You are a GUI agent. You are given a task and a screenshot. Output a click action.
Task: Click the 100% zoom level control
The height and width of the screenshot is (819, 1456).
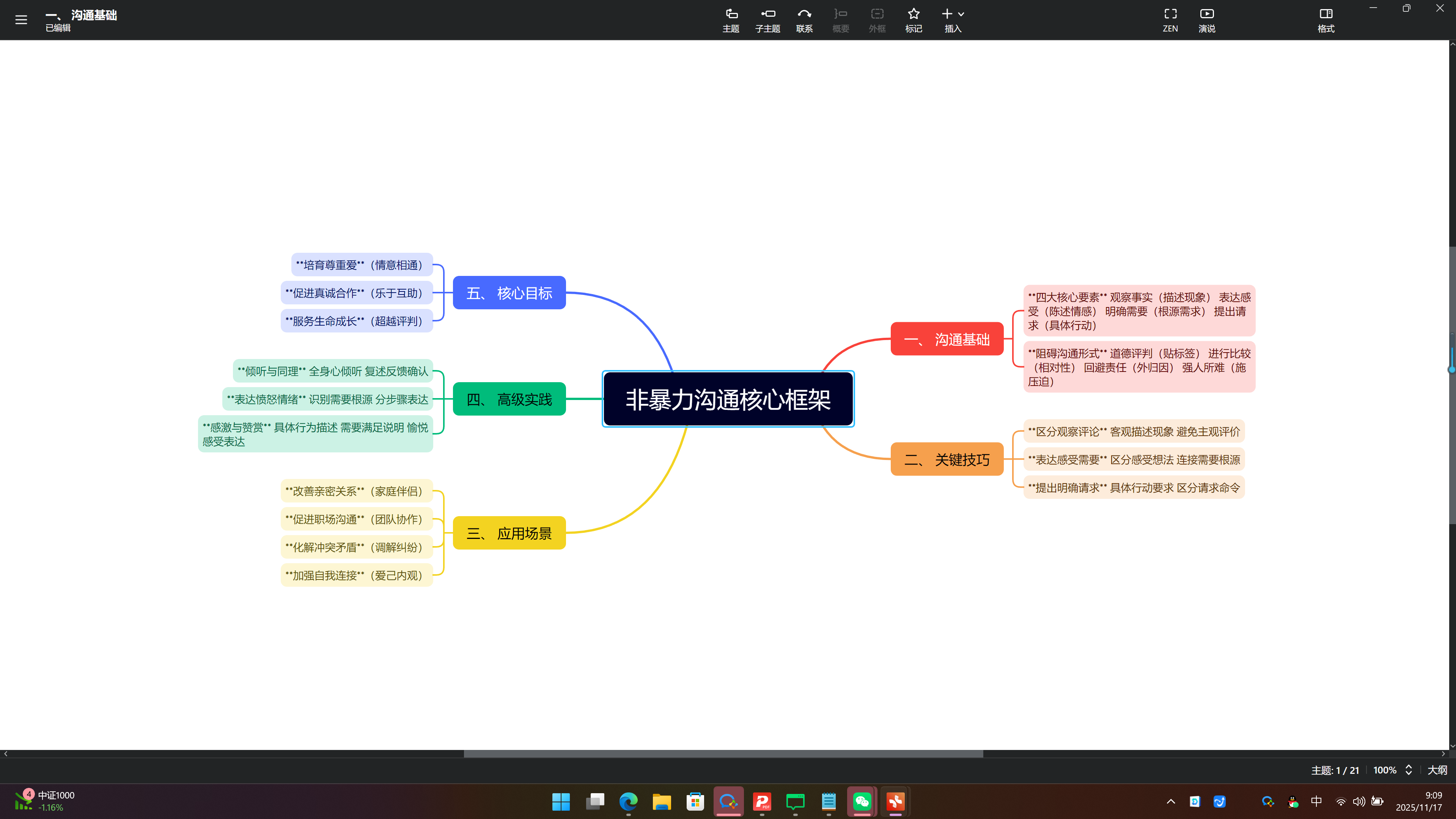click(1385, 770)
